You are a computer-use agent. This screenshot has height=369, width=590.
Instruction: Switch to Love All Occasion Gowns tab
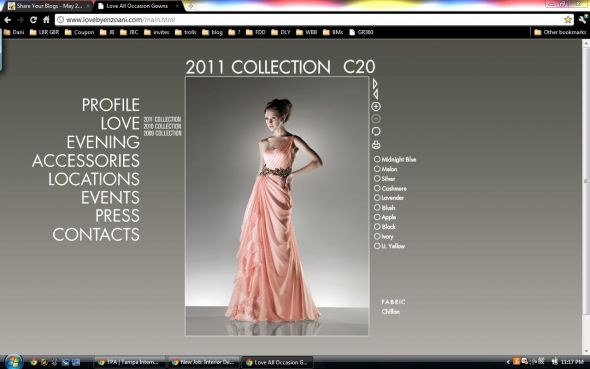138,6
